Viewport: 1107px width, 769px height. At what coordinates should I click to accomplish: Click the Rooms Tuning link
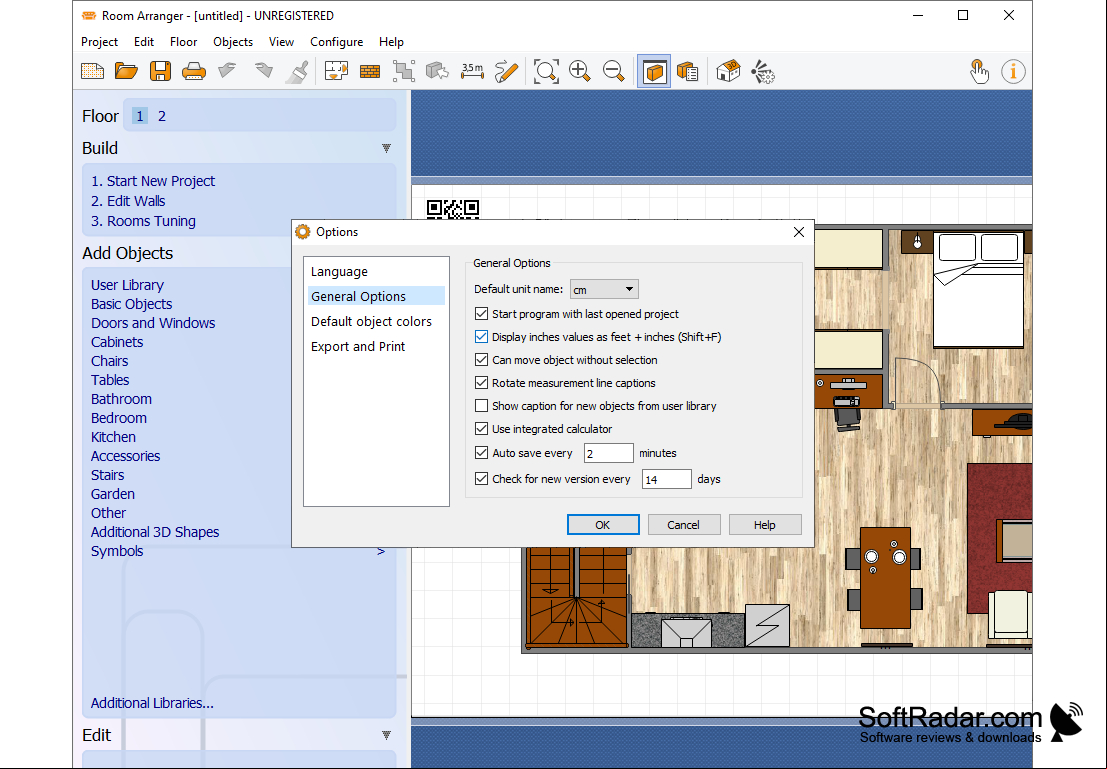pos(143,221)
